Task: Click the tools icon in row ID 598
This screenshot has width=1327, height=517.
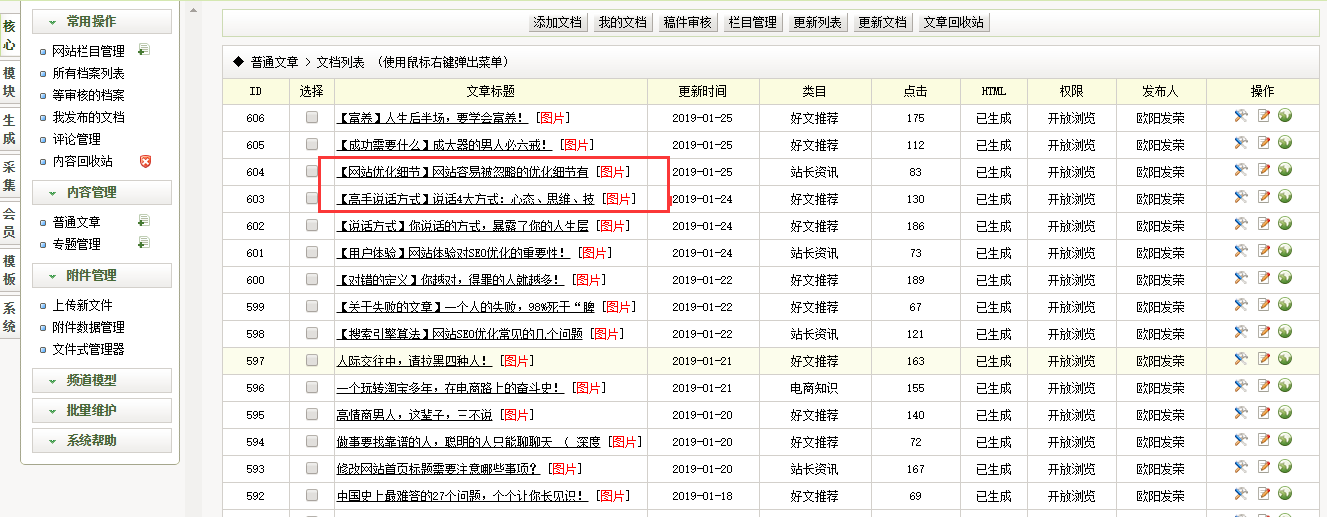Action: point(1241,332)
